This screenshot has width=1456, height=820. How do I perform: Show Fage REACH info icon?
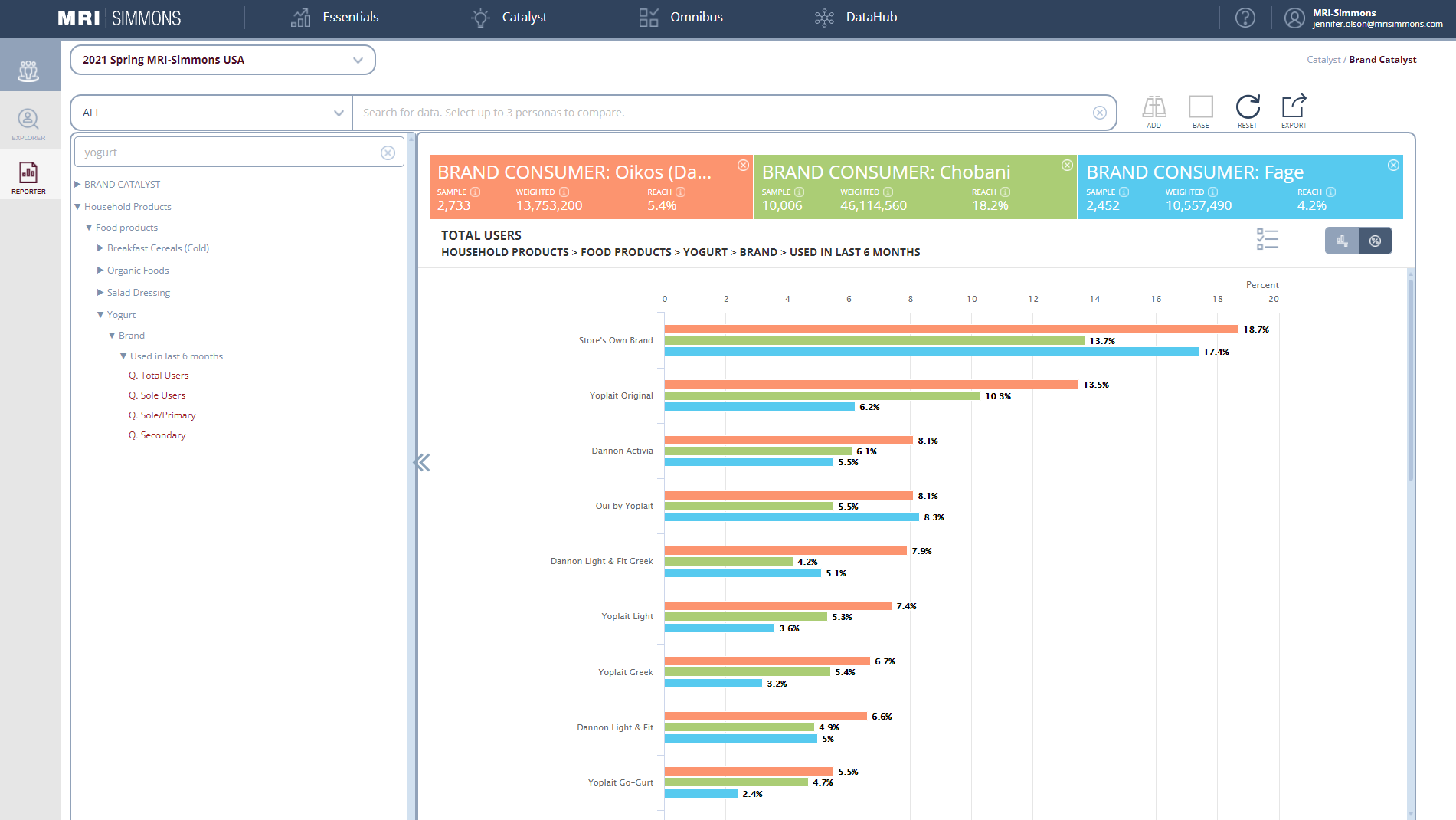pyautogui.click(x=1330, y=192)
